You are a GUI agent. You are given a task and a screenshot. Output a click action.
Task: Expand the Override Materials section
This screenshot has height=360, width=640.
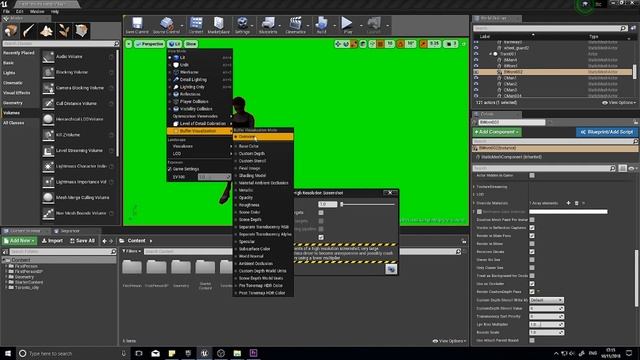(x=474, y=203)
